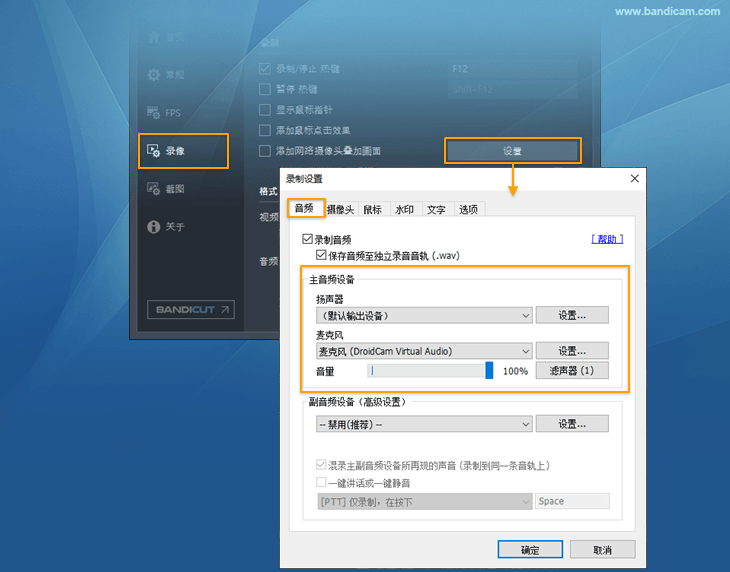This screenshot has width=730, height=572.
Task: Click the BANDICUT button
Action: pyautogui.click(x=190, y=310)
